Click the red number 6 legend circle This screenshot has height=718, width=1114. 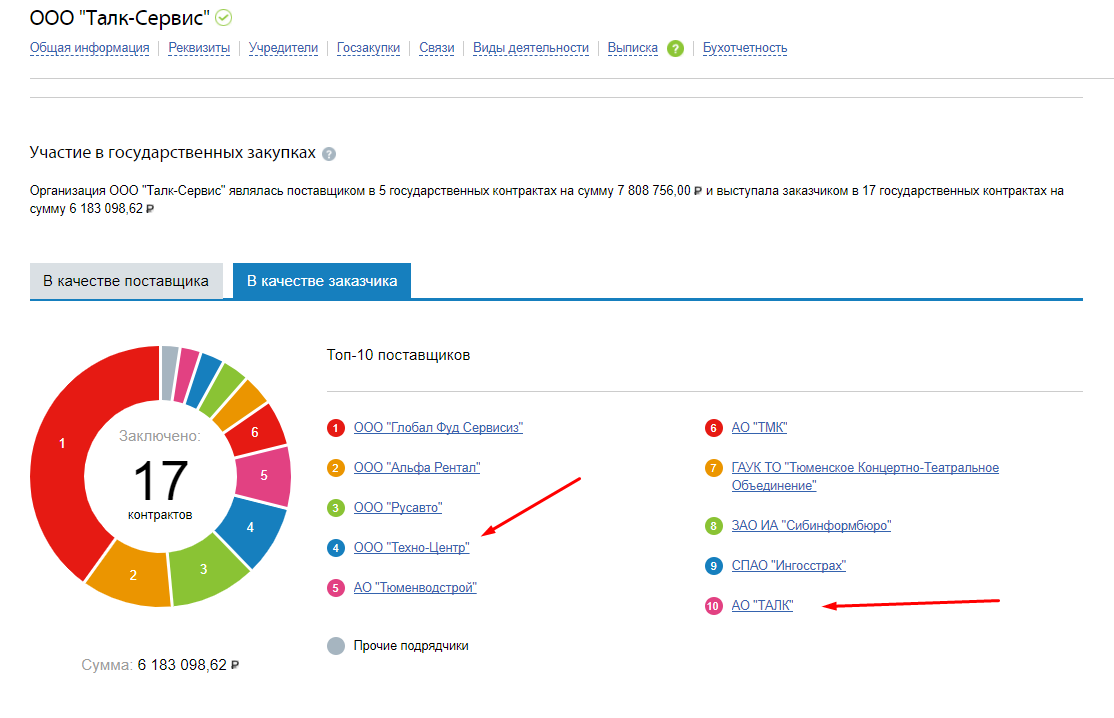713,428
